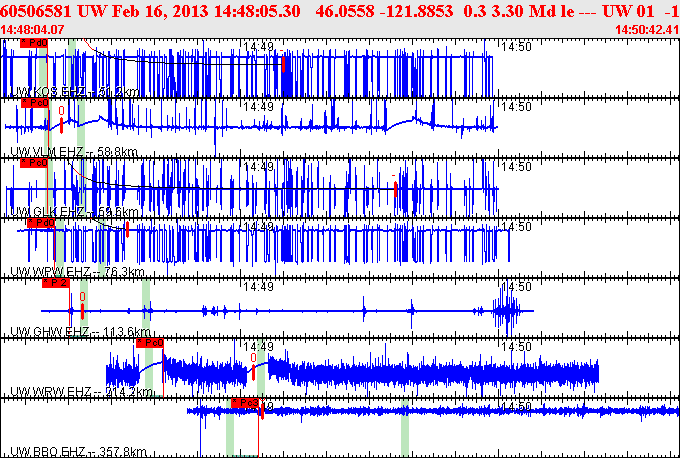680x458 pixels.
Task: Click the red P pick flag on BBO trace
Action: click(244, 403)
